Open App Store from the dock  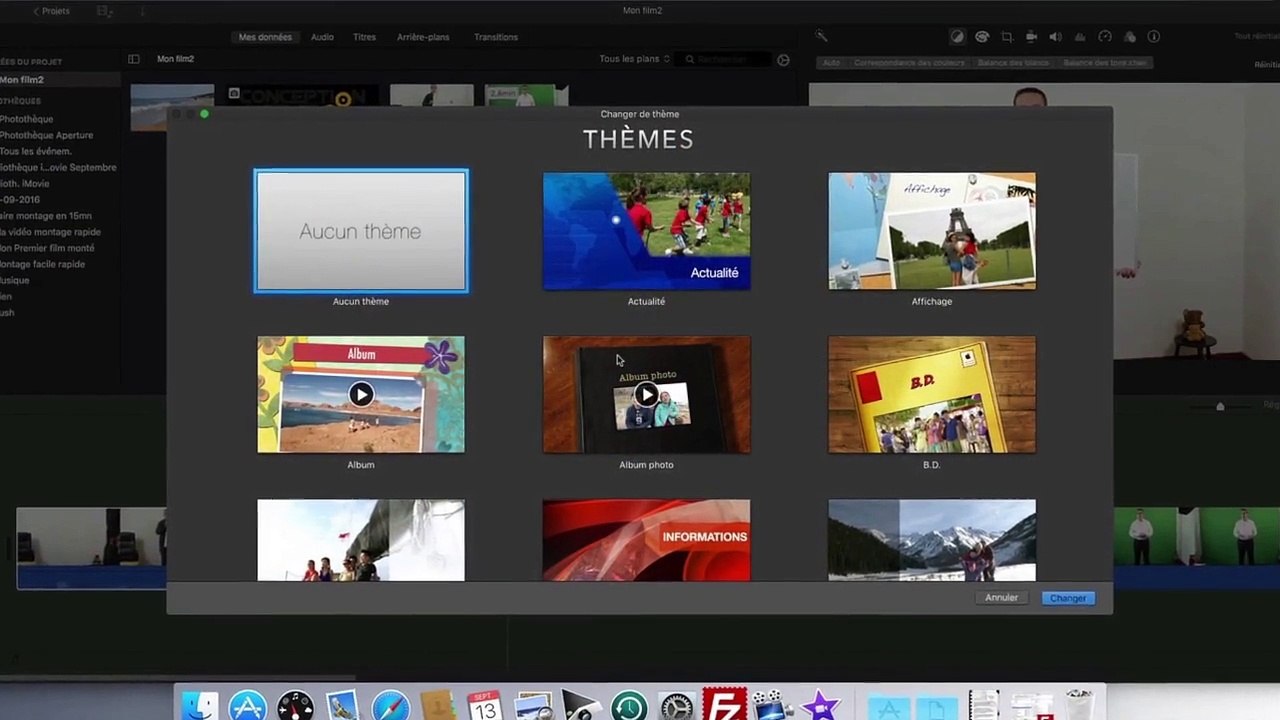(247, 706)
